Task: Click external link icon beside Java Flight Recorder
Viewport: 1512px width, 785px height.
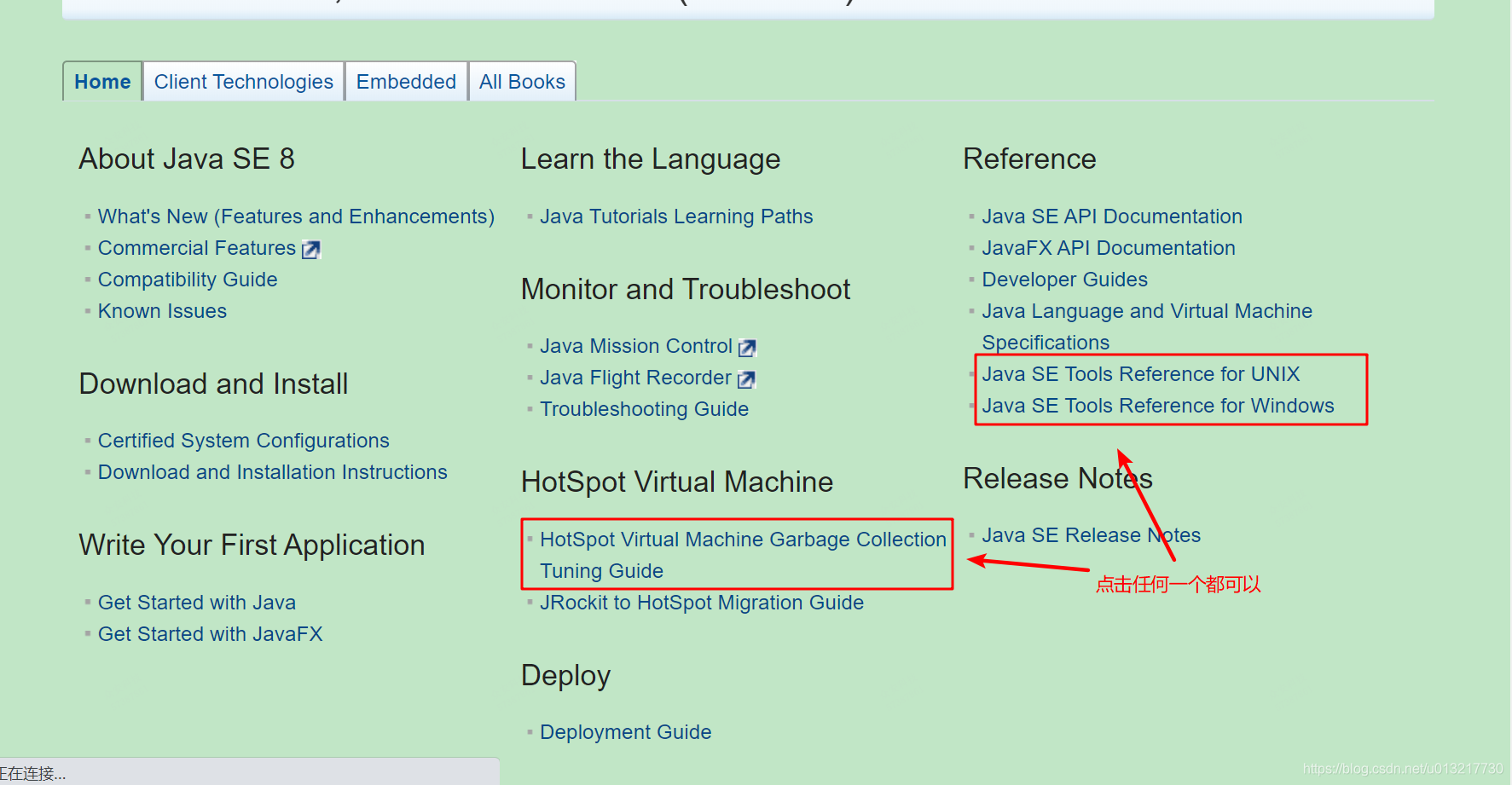Action: coord(746,378)
